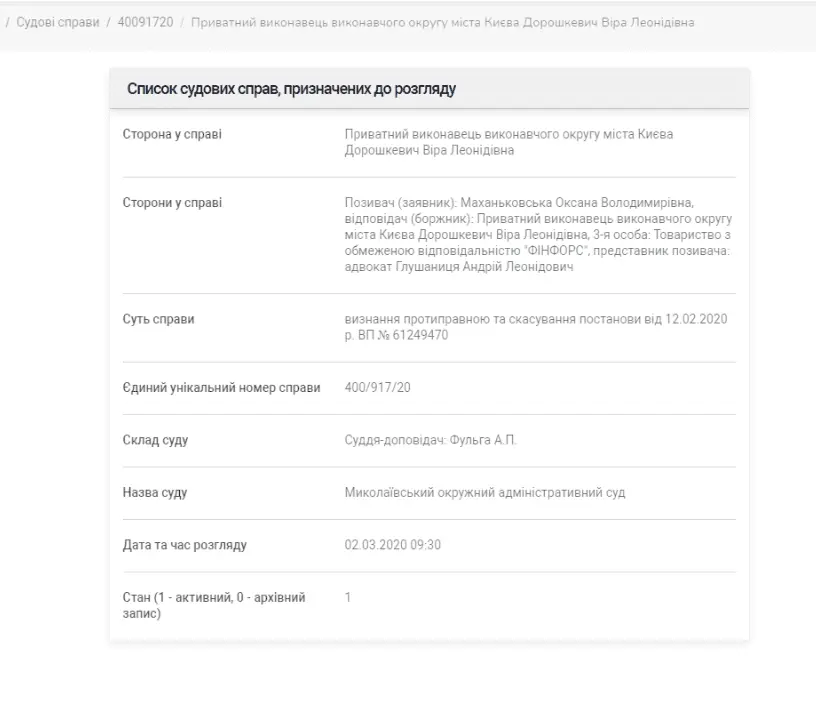This screenshot has height=717, width=816.
Task: Click the 'Суддя-доповідач: Фульга А.П.' text
Action: coord(429,440)
